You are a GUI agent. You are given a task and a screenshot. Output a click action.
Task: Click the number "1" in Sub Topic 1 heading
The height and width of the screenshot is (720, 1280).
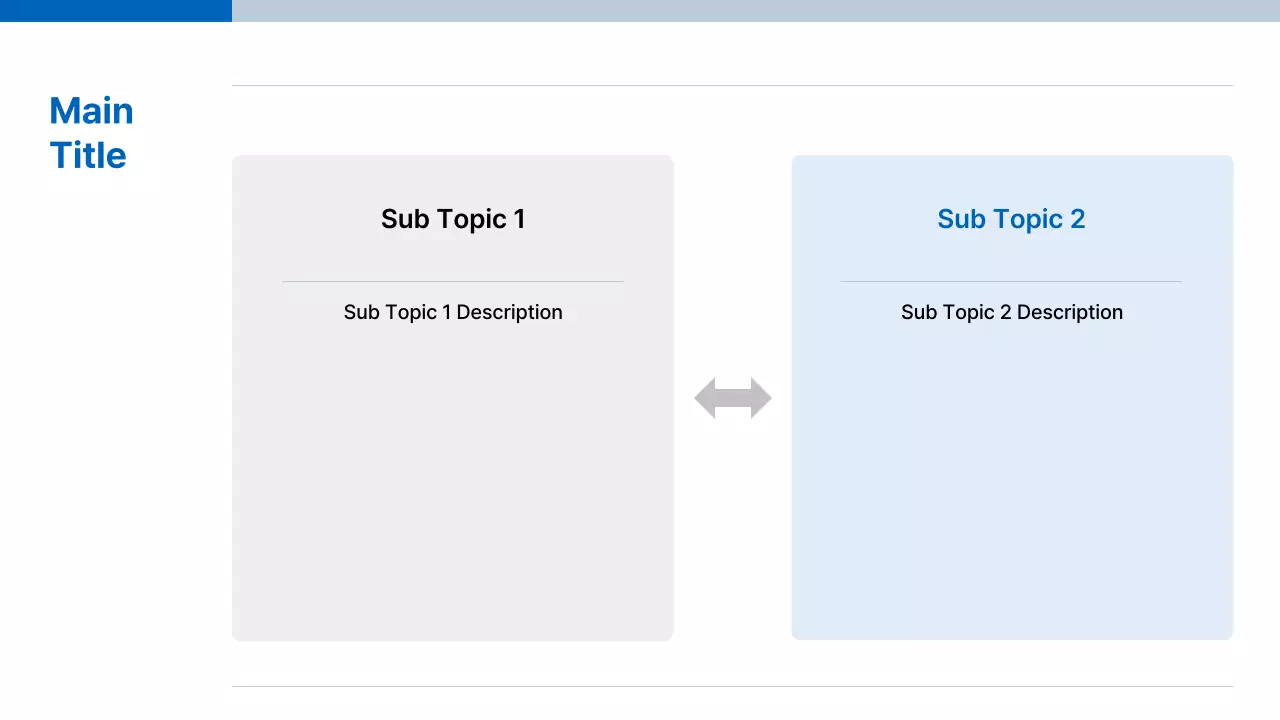click(x=519, y=219)
